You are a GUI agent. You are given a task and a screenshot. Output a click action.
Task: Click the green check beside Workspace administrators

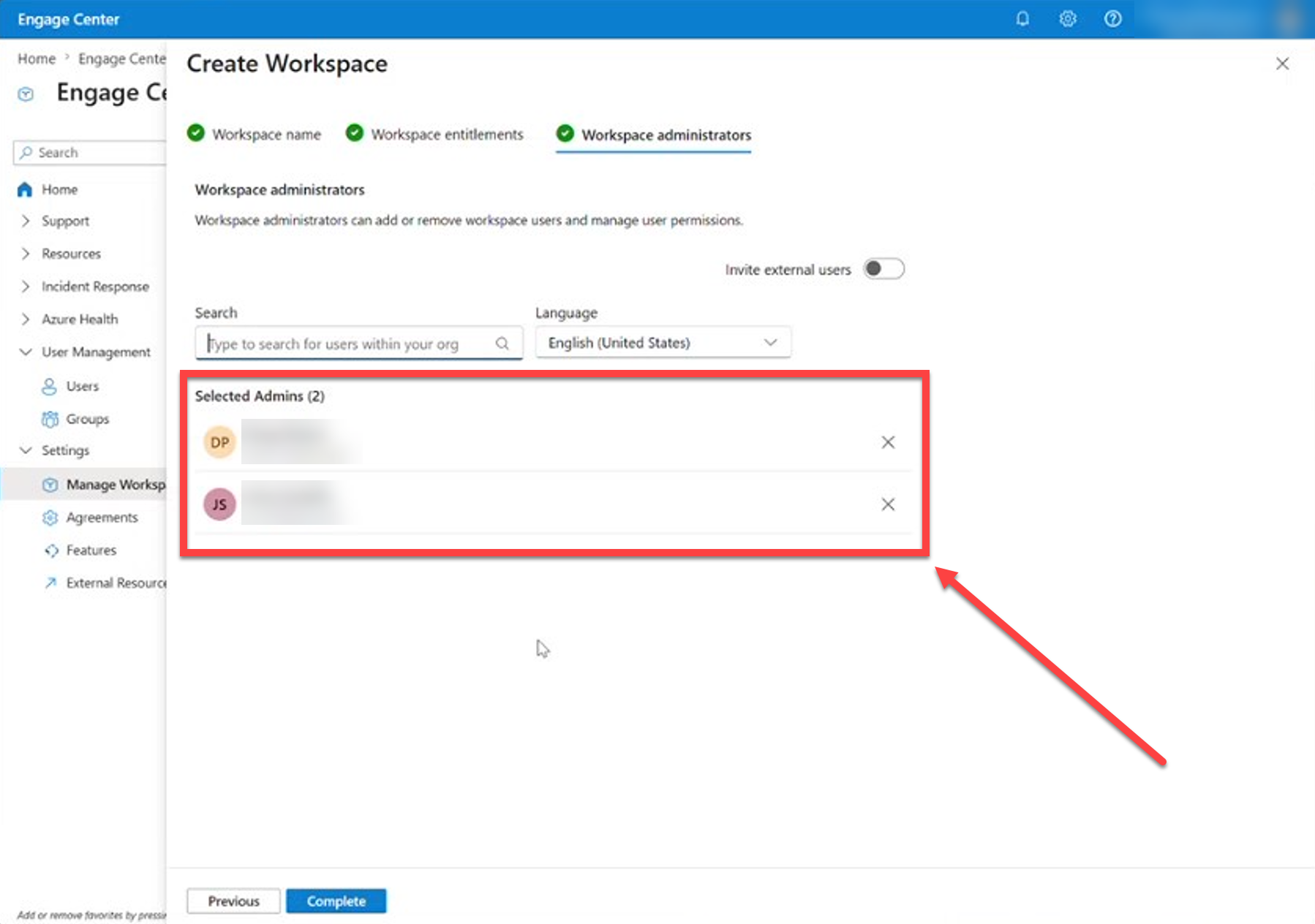pyautogui.click(x=565, y=133)
